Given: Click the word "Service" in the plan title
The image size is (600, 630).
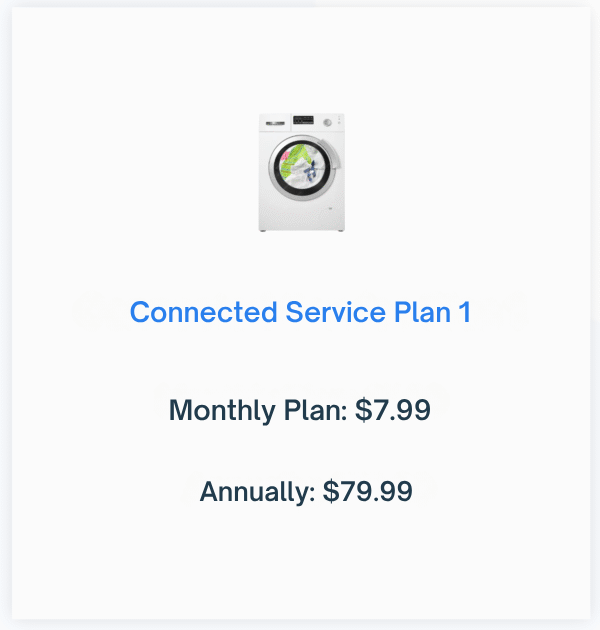Looking at the screenshot, I should [336, 312].
